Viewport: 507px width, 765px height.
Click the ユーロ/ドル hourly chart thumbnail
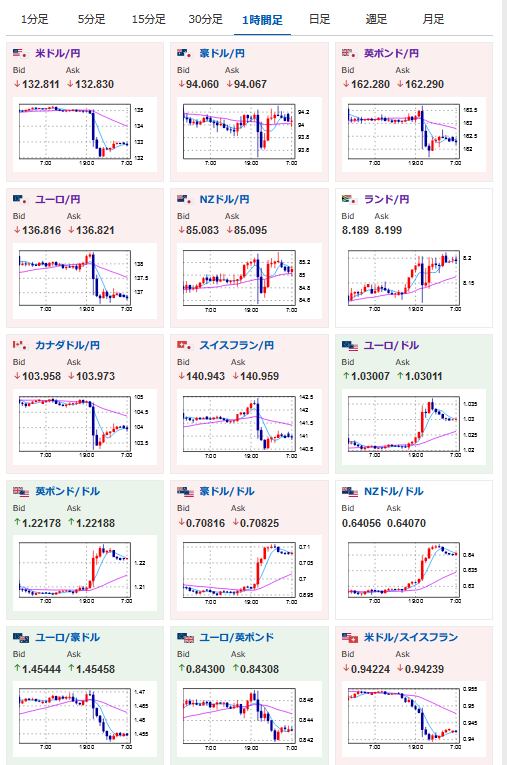(414, 427)
